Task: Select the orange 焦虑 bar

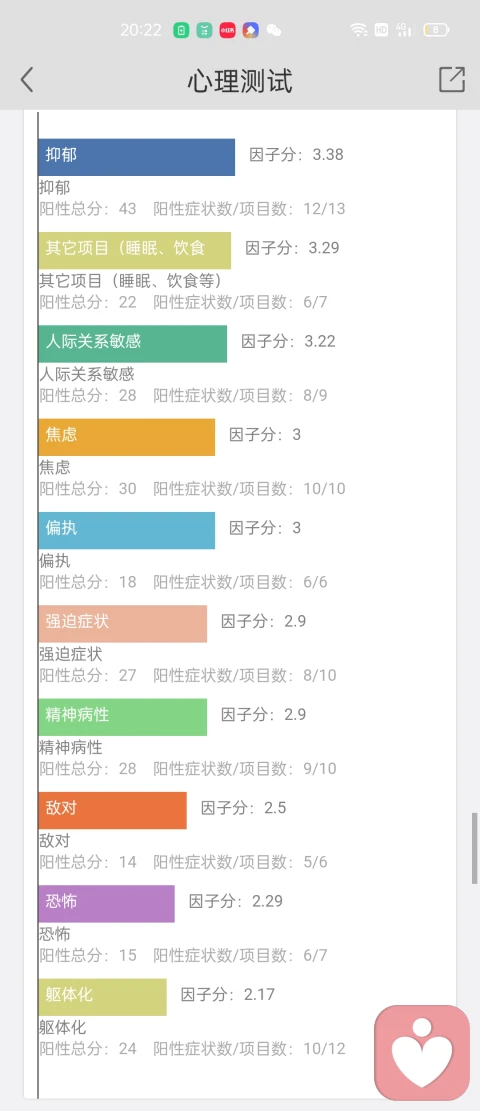Action: point(127,437)
